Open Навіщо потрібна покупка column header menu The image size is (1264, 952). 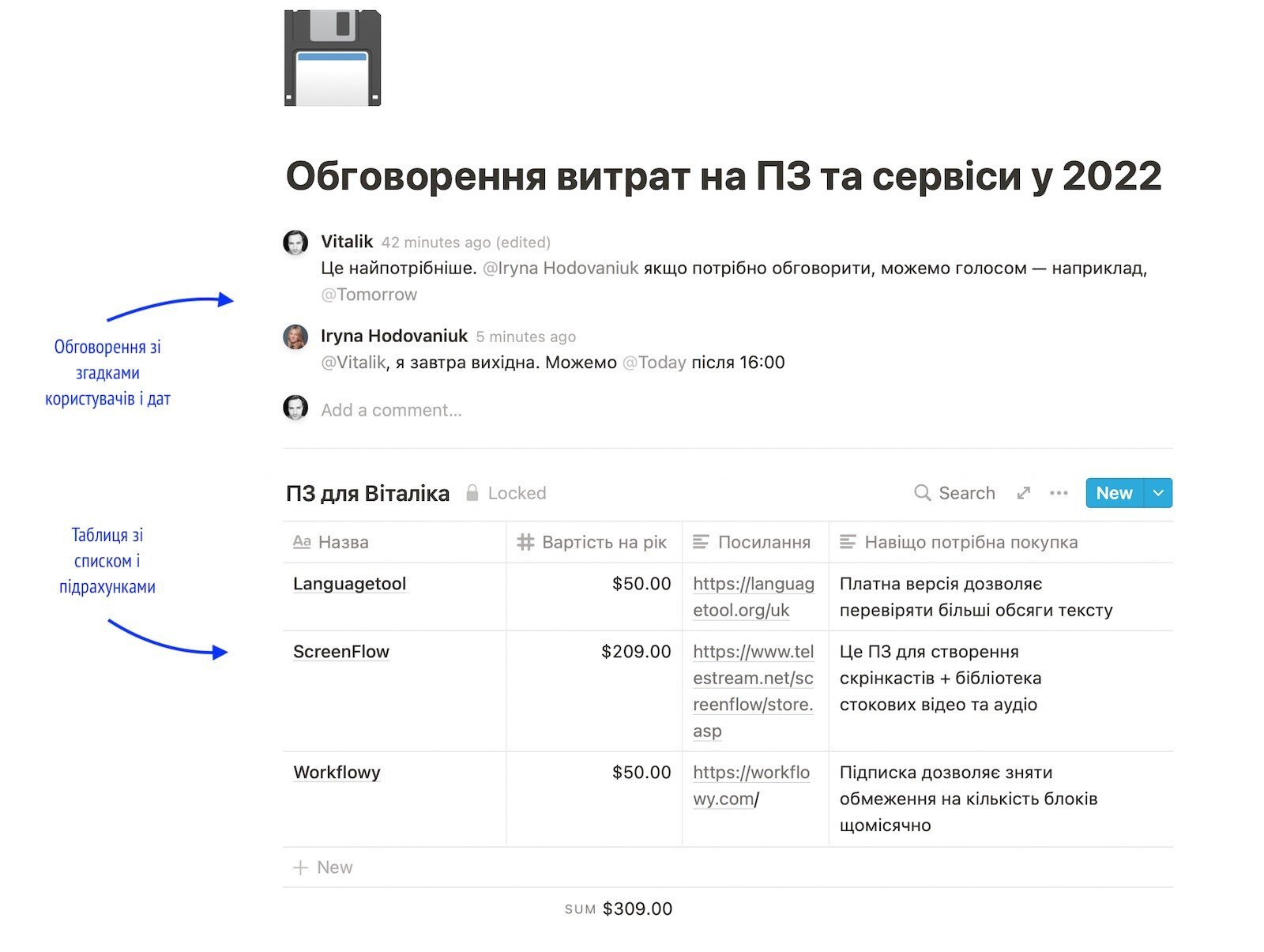[1001, 542]
